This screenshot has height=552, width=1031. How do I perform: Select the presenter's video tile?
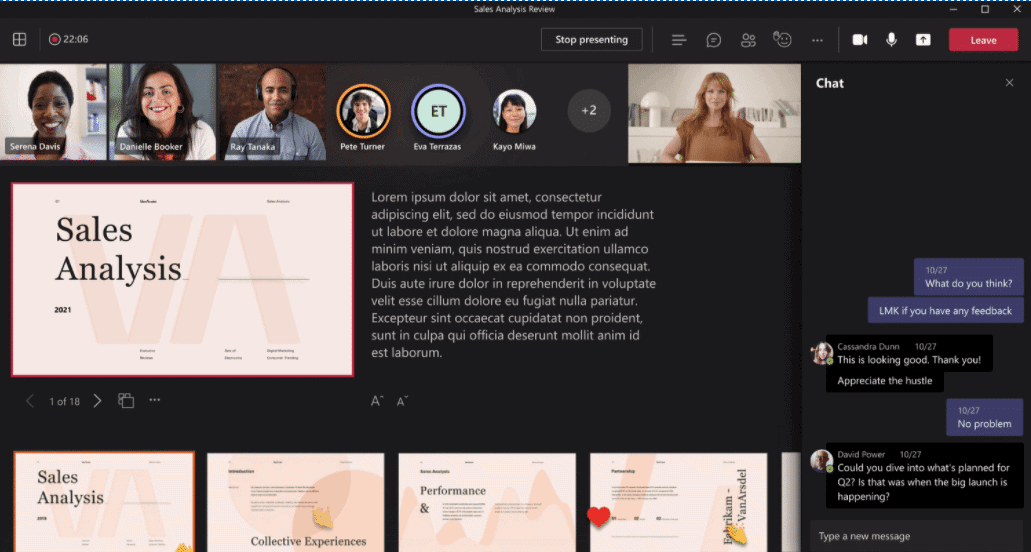click(714, 113)
